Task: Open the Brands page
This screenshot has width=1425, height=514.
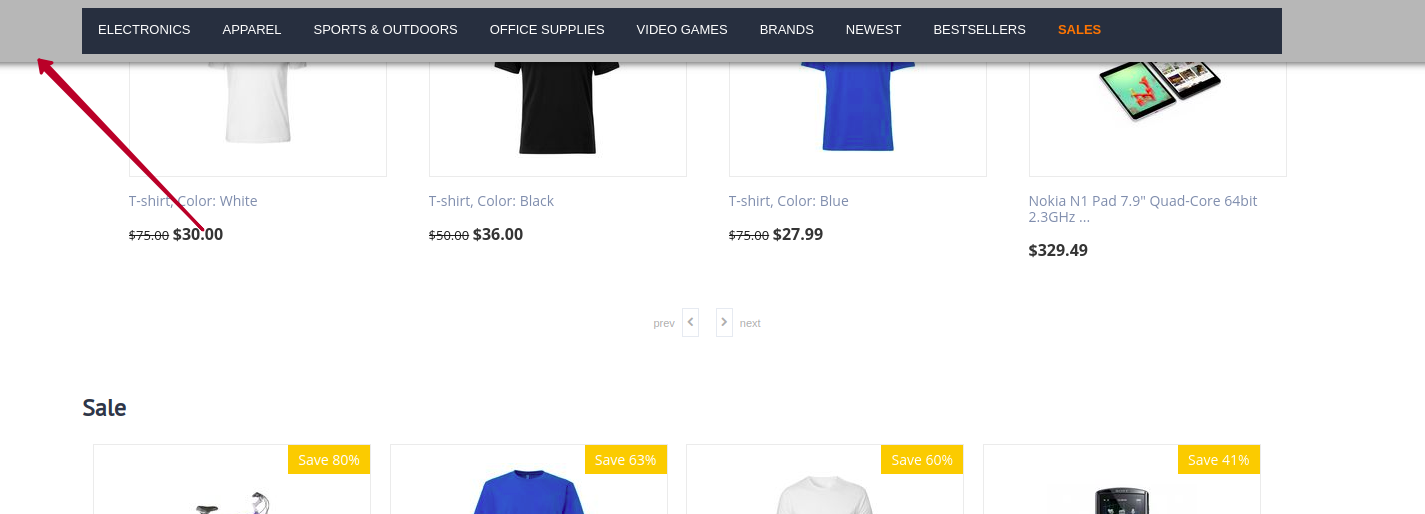Action: (787, 30)
